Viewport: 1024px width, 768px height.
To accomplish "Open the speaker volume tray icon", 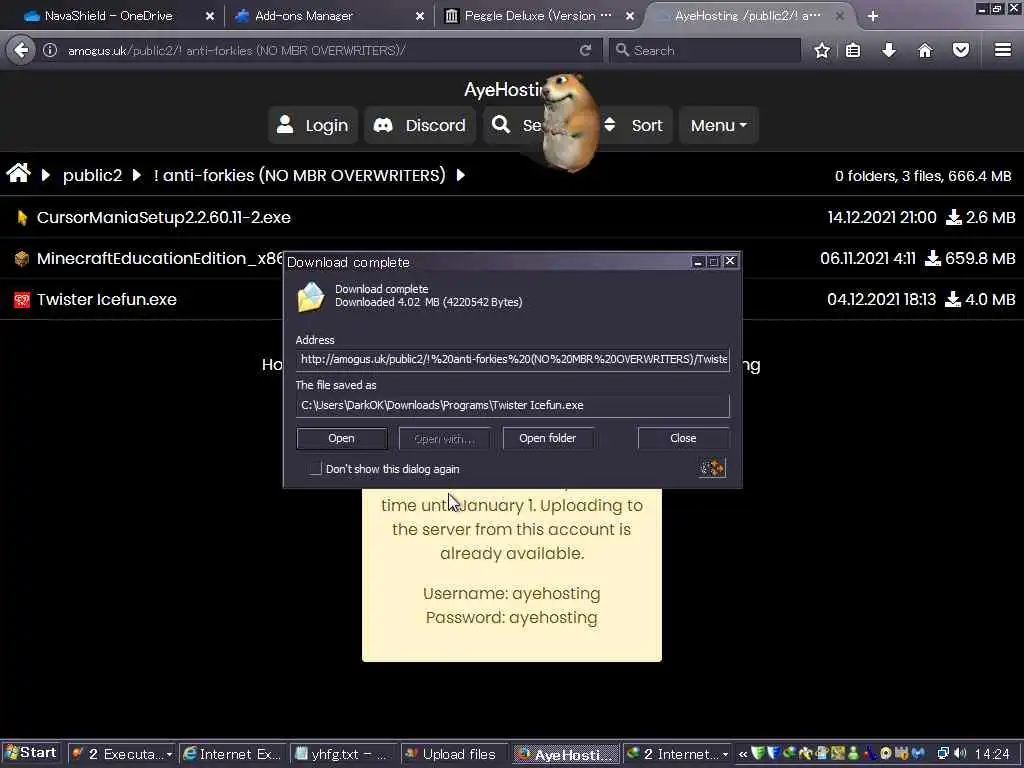I will [959, 754].
